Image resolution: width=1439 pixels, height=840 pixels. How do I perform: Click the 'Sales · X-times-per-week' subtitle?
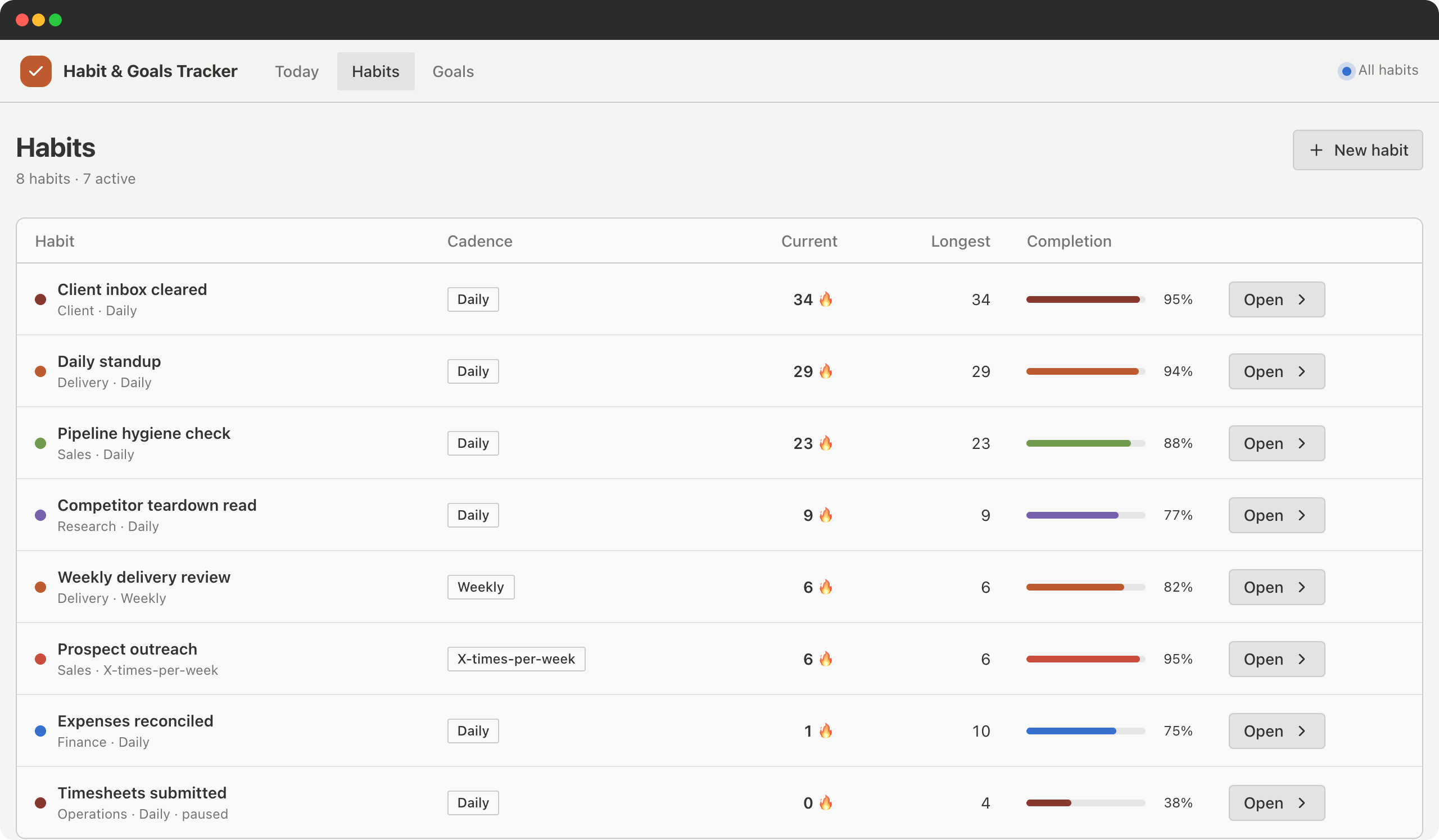coord(138,670)
